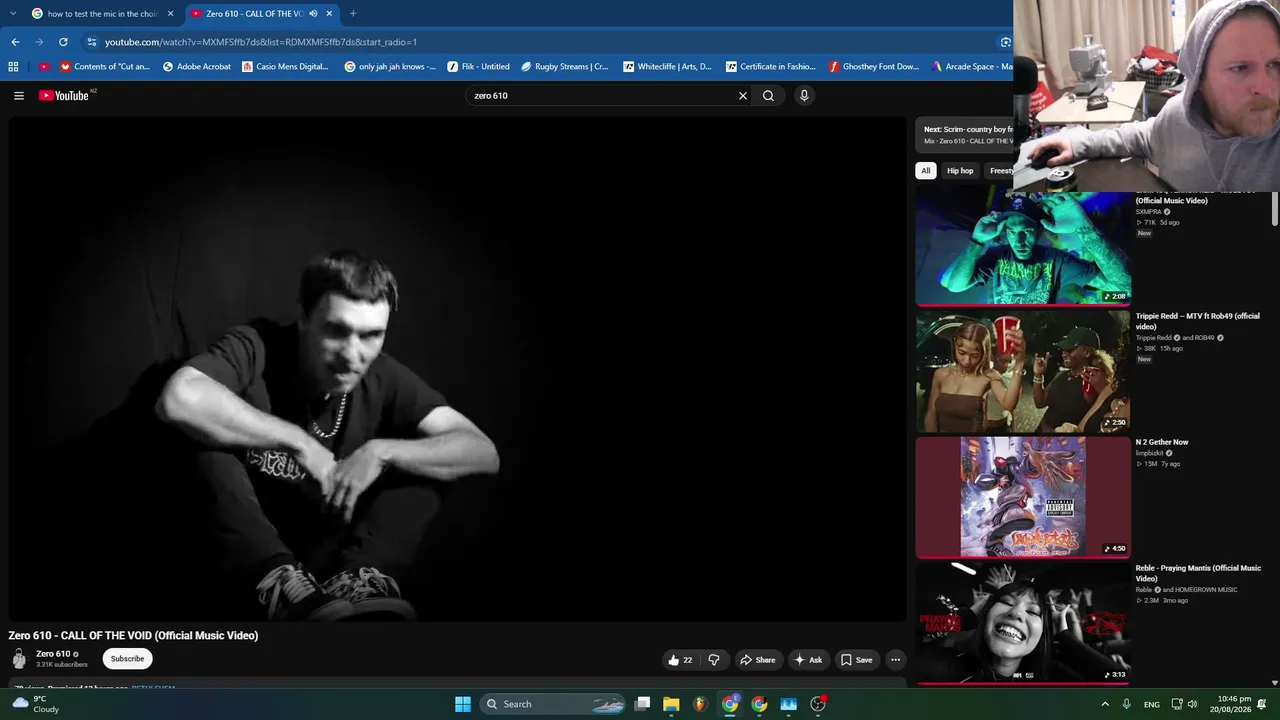Screen dimensions: 1280x720
Task: View site information in the address bar
Action: pos(91,42)
